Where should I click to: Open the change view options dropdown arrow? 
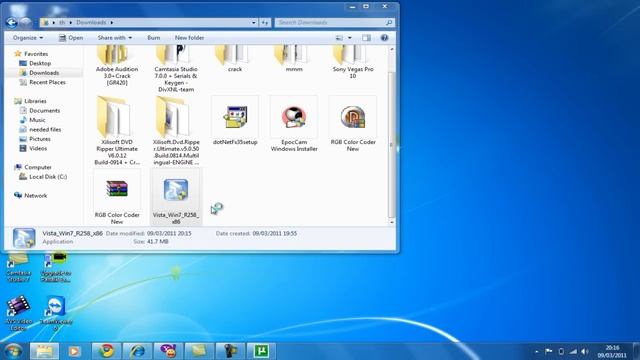coord(349,38)
